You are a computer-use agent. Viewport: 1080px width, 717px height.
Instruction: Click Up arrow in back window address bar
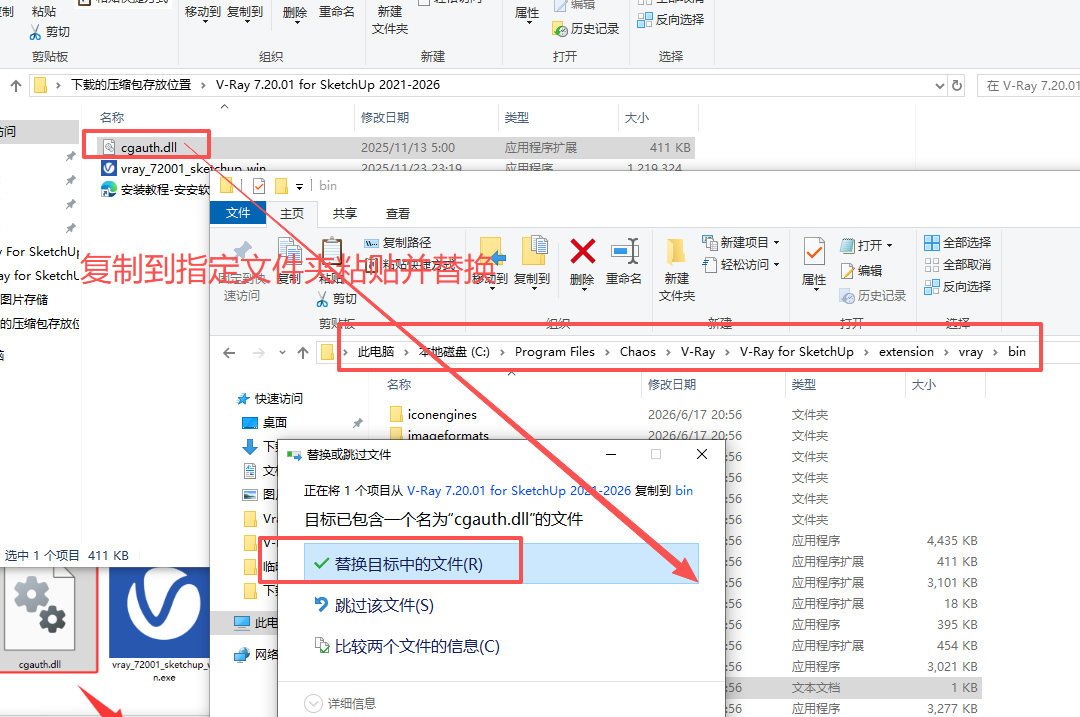(16, 85)
